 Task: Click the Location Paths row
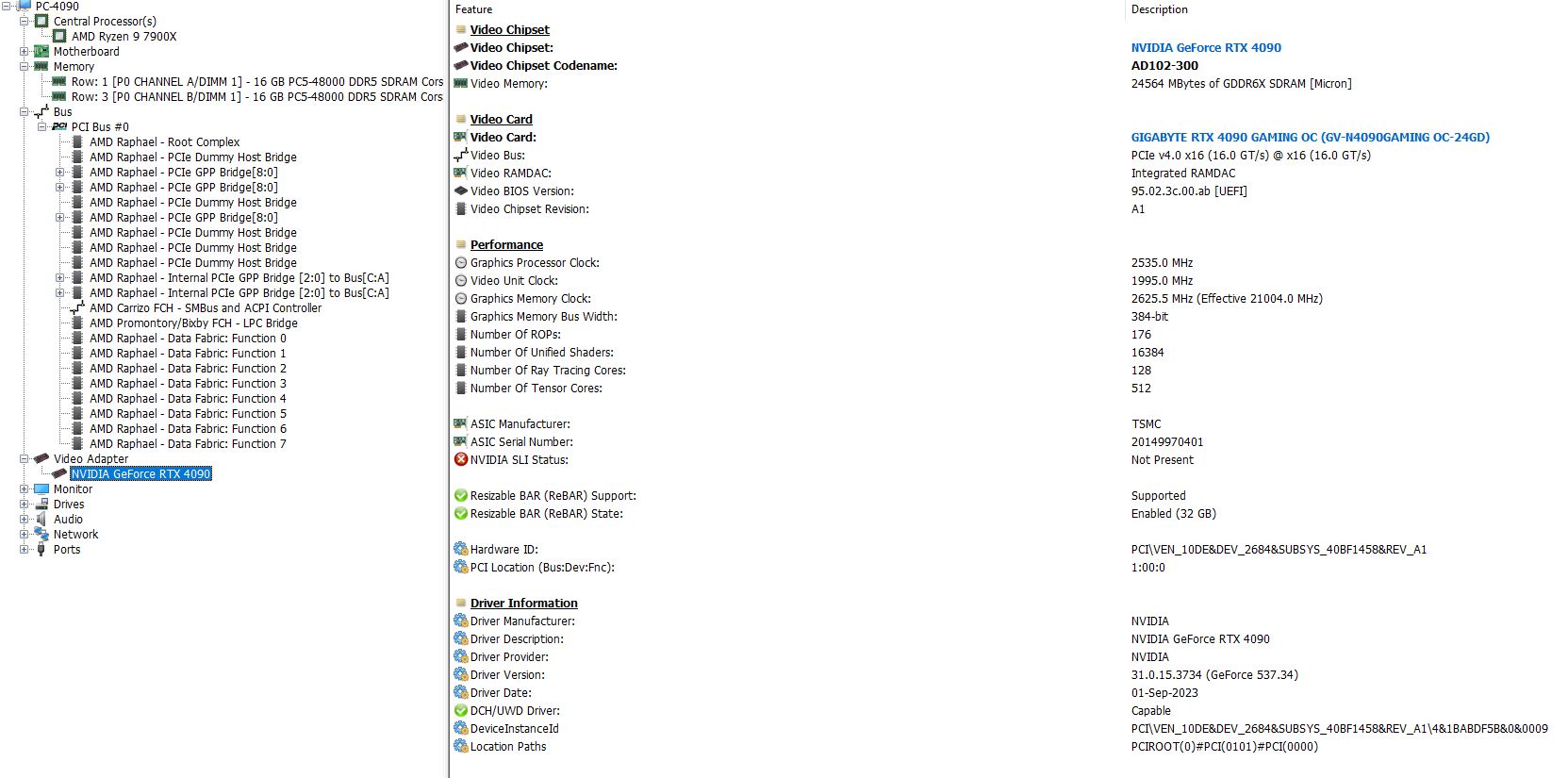point(1009,746)
